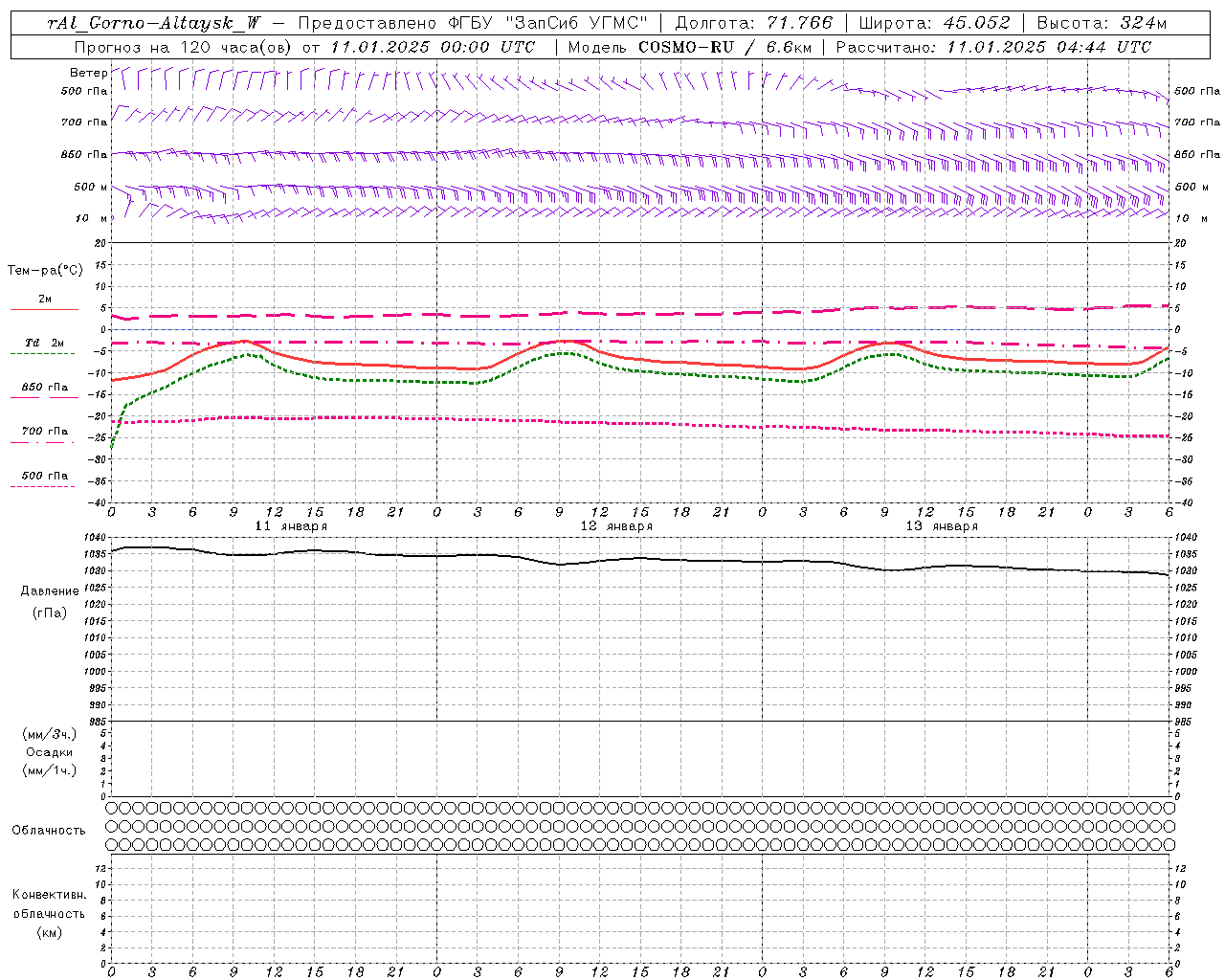The height and width of the screenshot is (980, 1225).
Task: Click '500 гПа' in the temperature legend
Action: tap(44, 475)
